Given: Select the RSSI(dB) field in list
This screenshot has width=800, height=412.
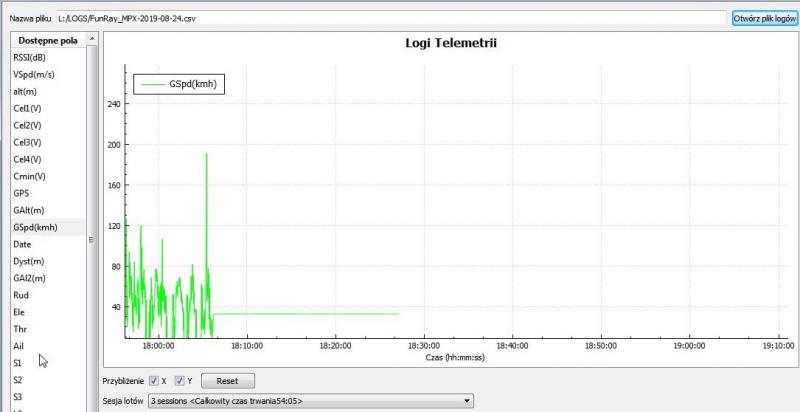Looking at the screenshot, I should 30,58.
